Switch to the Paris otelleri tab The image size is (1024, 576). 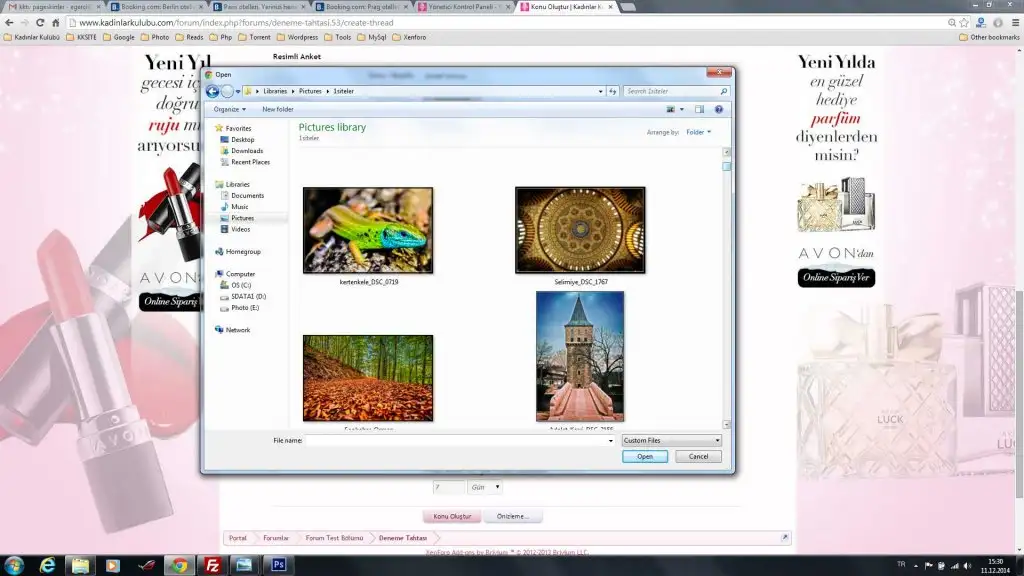pyautogui.click(x=259, y=7)
